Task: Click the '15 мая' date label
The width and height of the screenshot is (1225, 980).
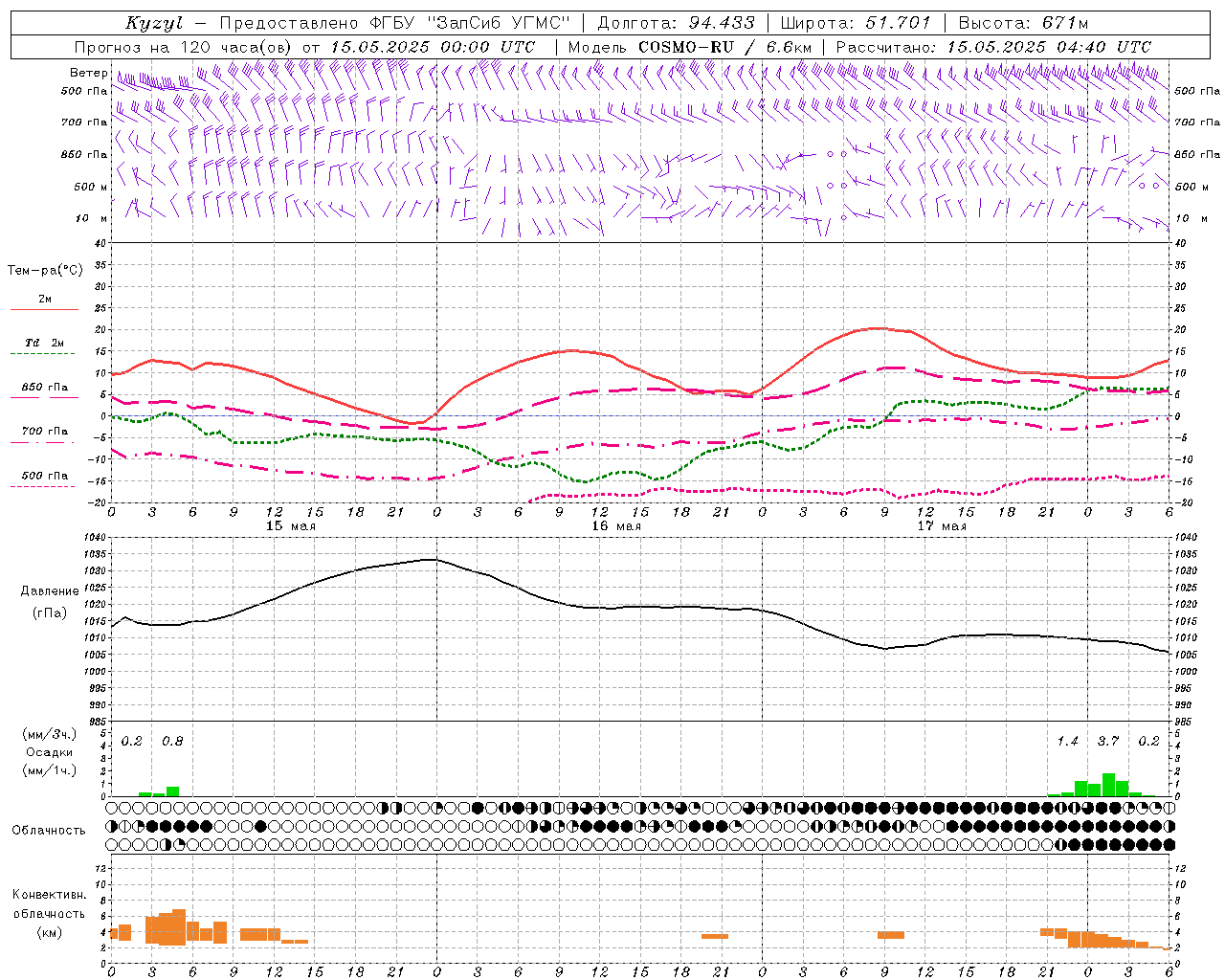Action: click(290, 526)
